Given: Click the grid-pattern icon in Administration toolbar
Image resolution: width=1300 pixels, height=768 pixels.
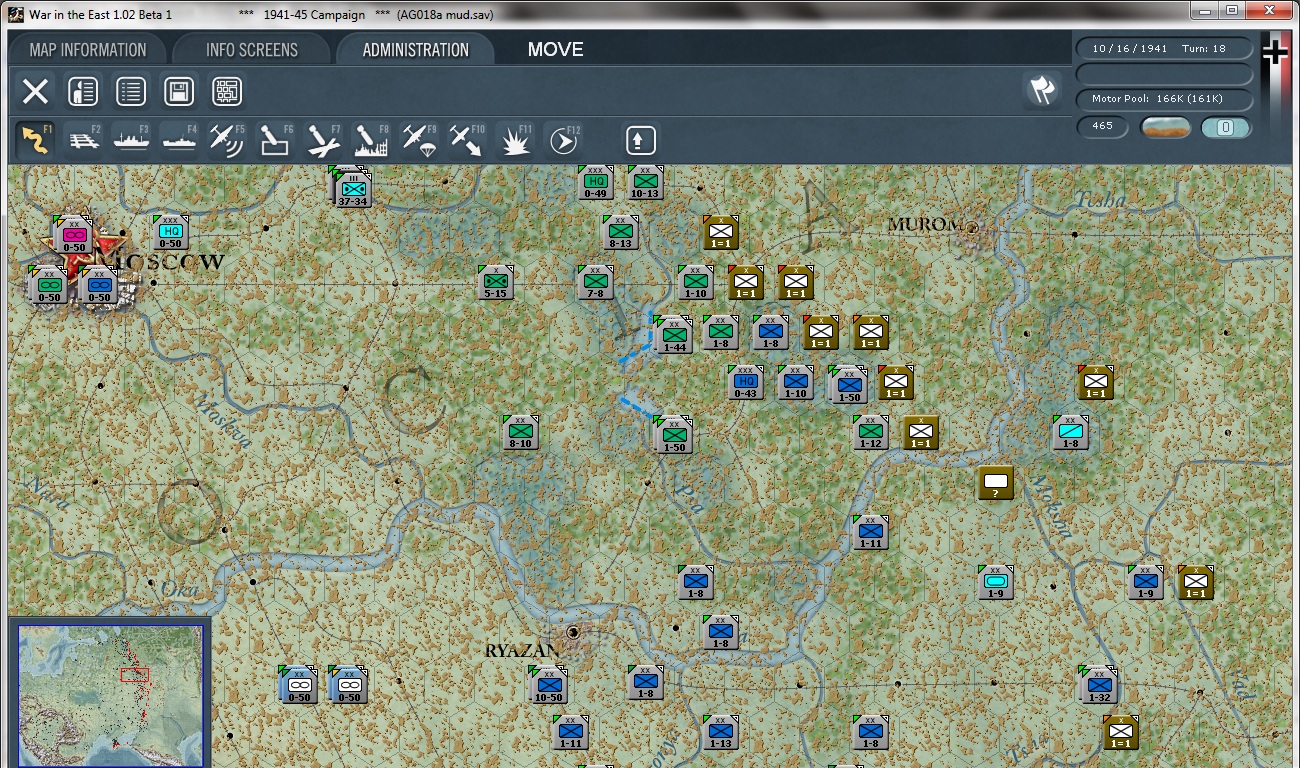Looking at the screenshot, I should (227, 92).
